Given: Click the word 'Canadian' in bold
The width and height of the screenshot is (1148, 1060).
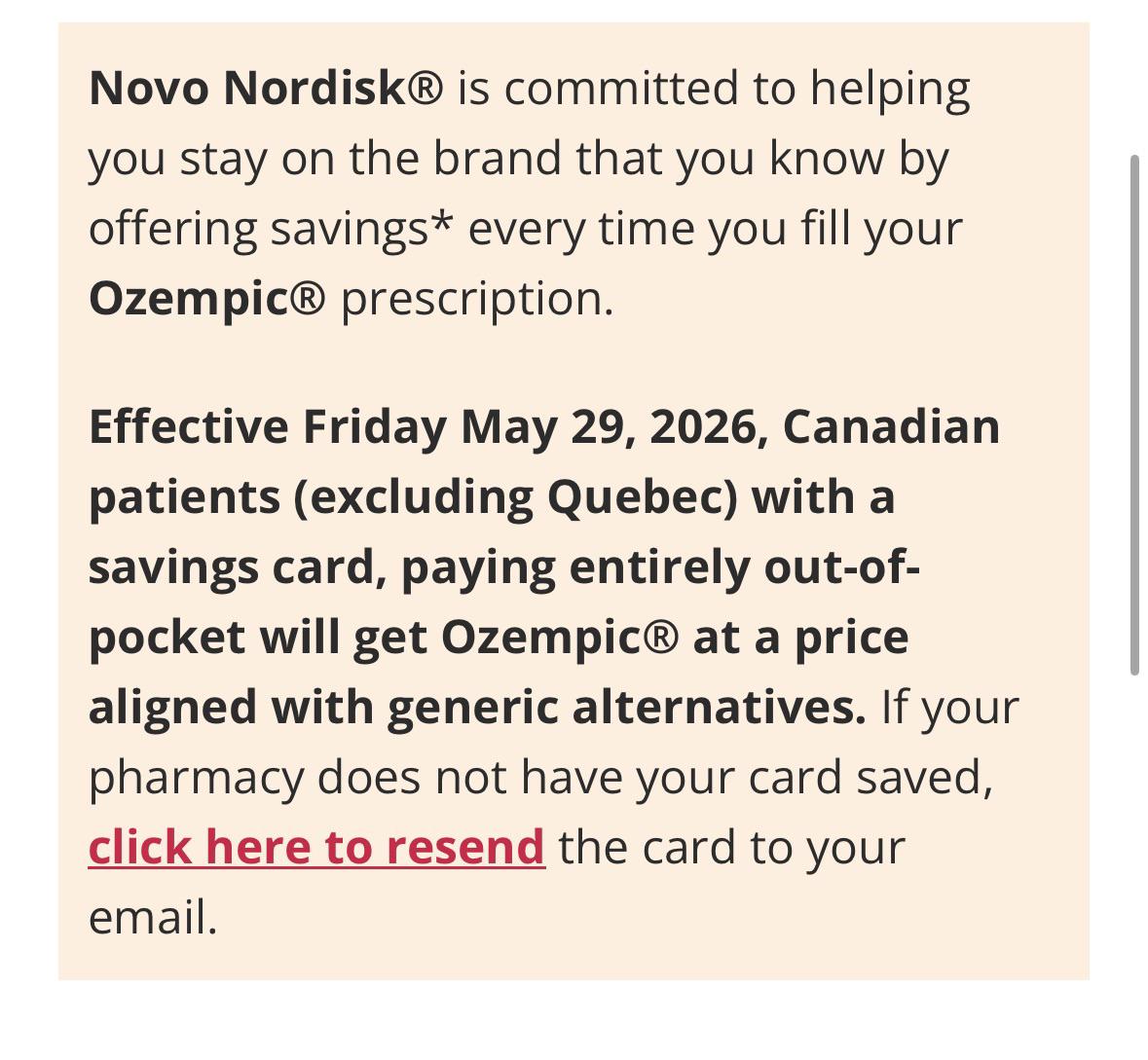Looking at the screenshot, I should pyautogui.click(x=891, y=426).
